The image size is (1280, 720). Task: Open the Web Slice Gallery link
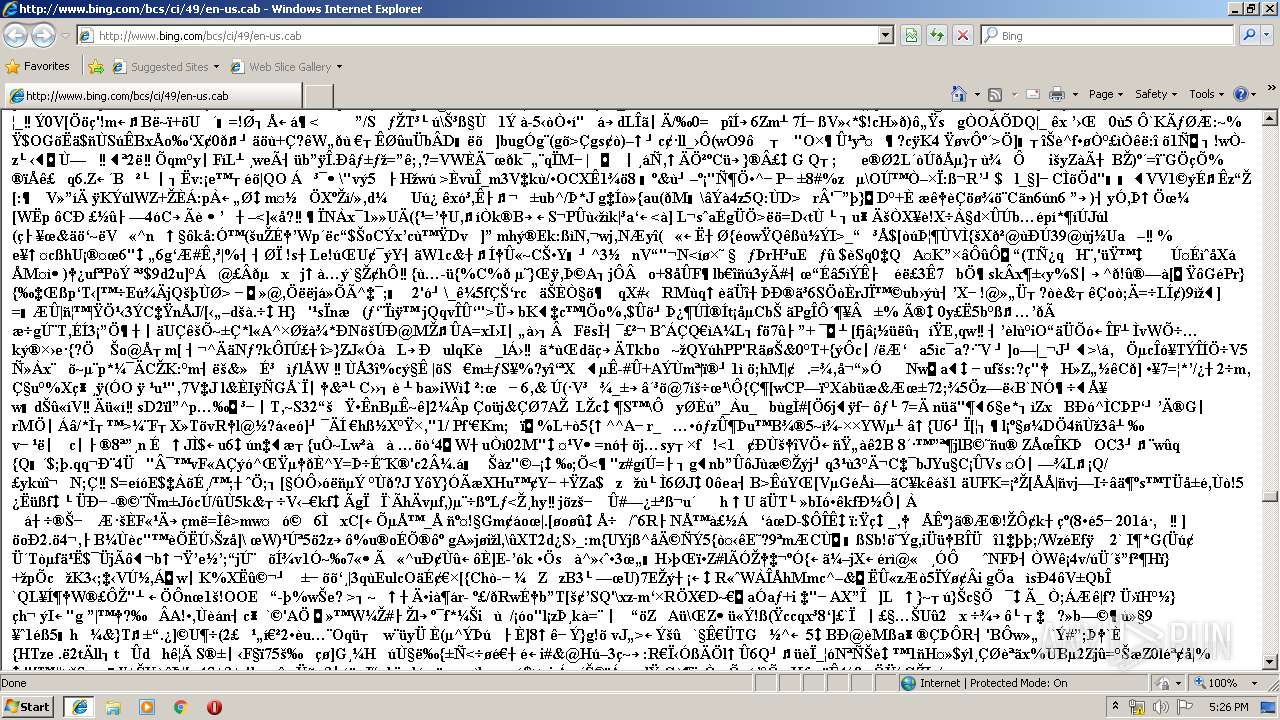[x=285, y=67]
